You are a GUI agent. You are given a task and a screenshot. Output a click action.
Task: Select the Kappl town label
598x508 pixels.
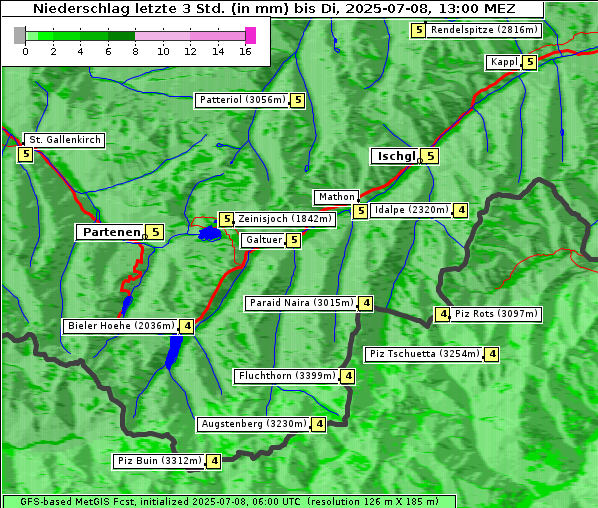click(503, 62)
